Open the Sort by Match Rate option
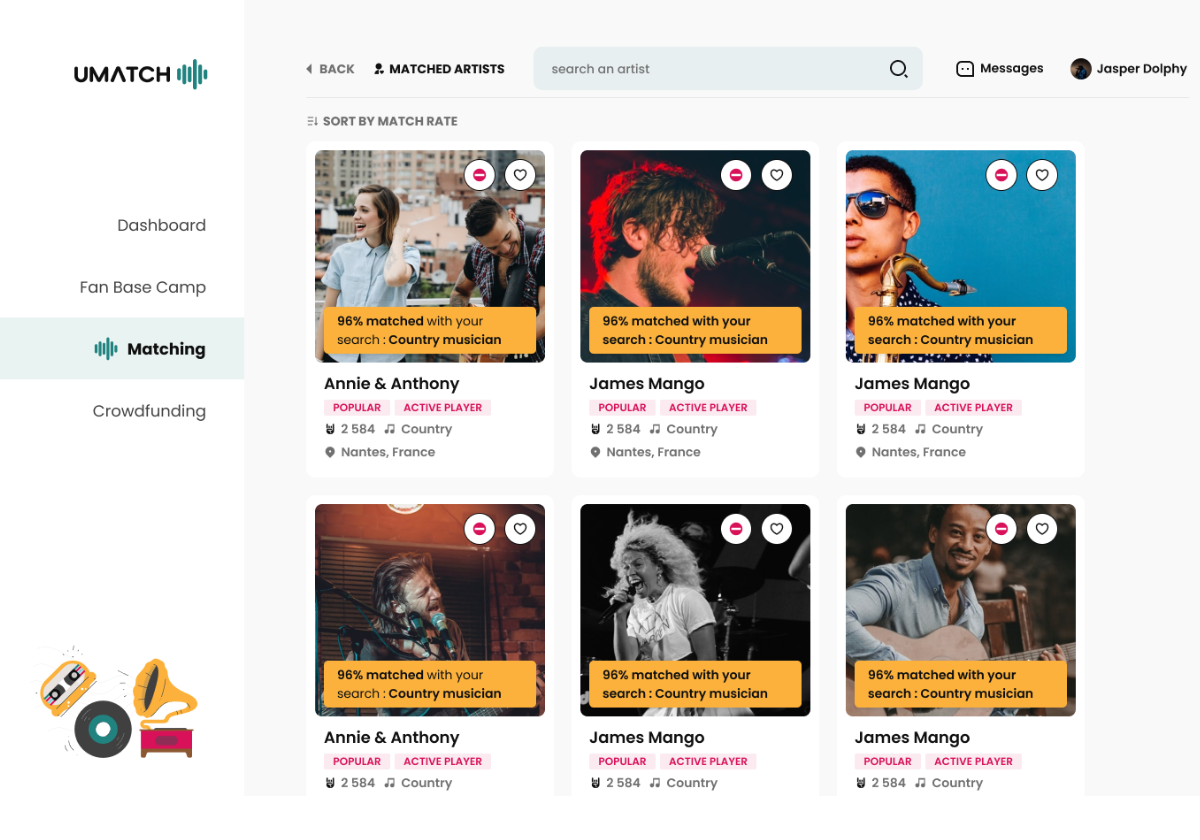 382,121
